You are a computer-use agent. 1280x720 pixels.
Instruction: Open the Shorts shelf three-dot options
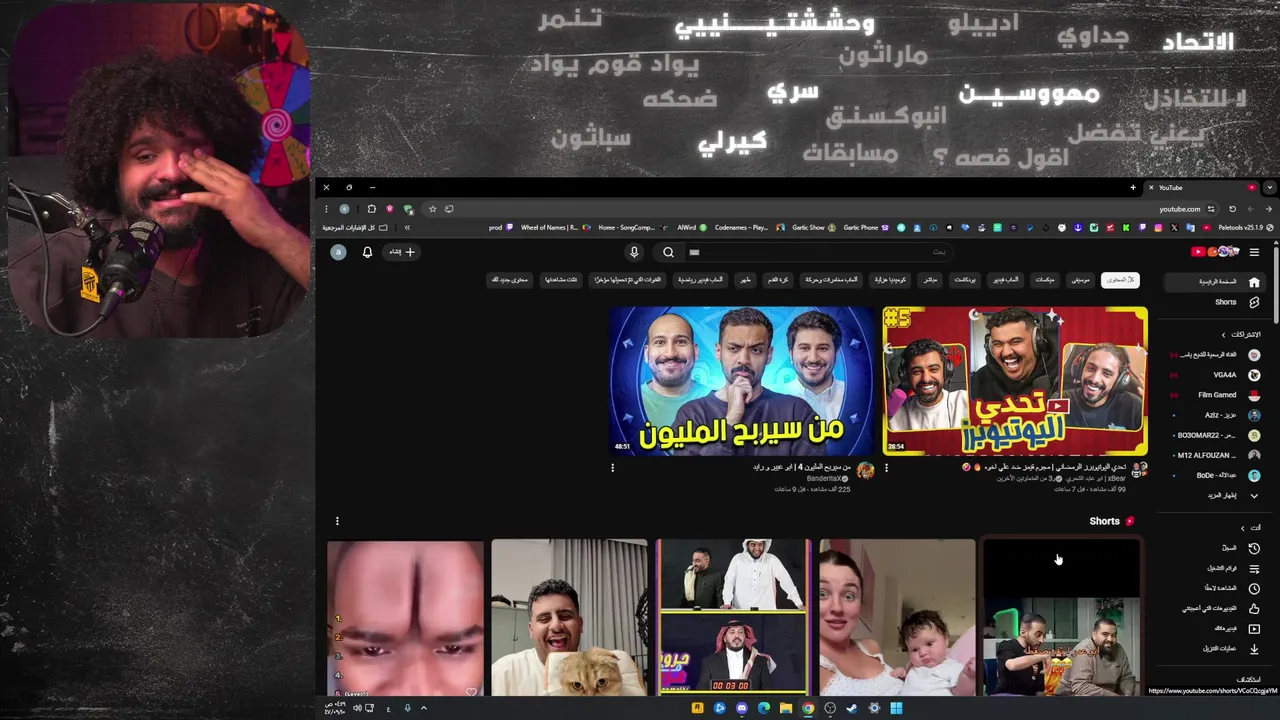(x=337, y=521)
